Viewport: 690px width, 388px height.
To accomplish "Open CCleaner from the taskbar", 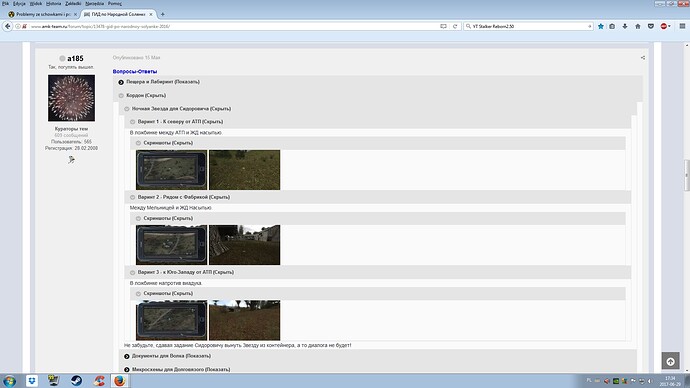I will pyautogui.click(x=99, y=381).
